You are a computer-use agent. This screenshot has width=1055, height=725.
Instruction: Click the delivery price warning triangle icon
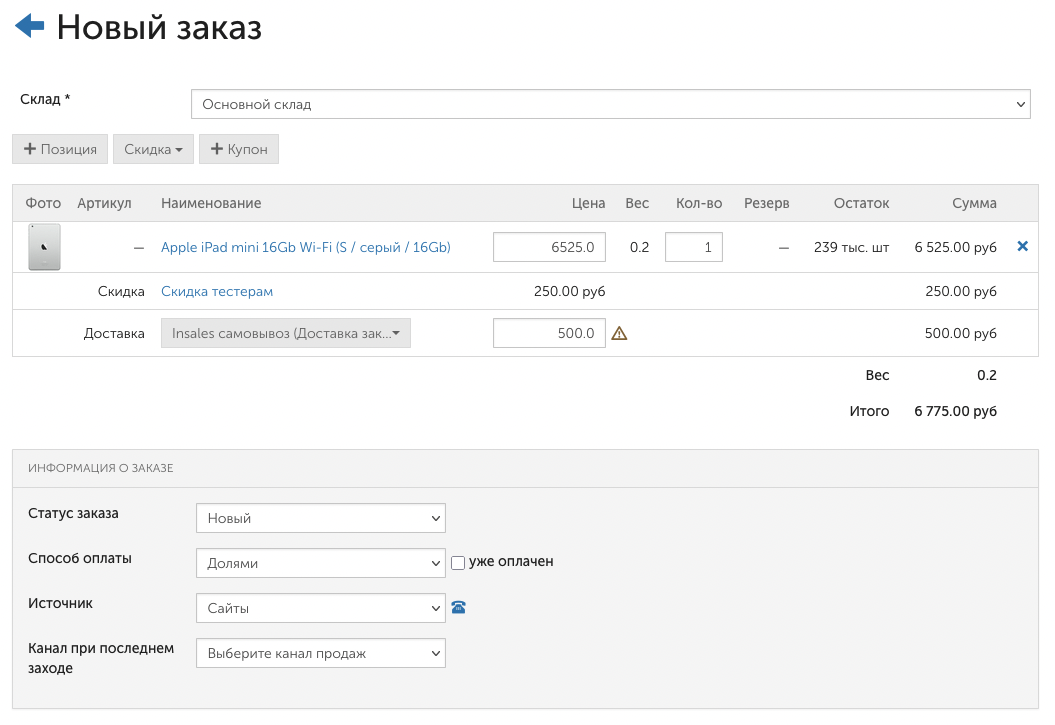619,334
